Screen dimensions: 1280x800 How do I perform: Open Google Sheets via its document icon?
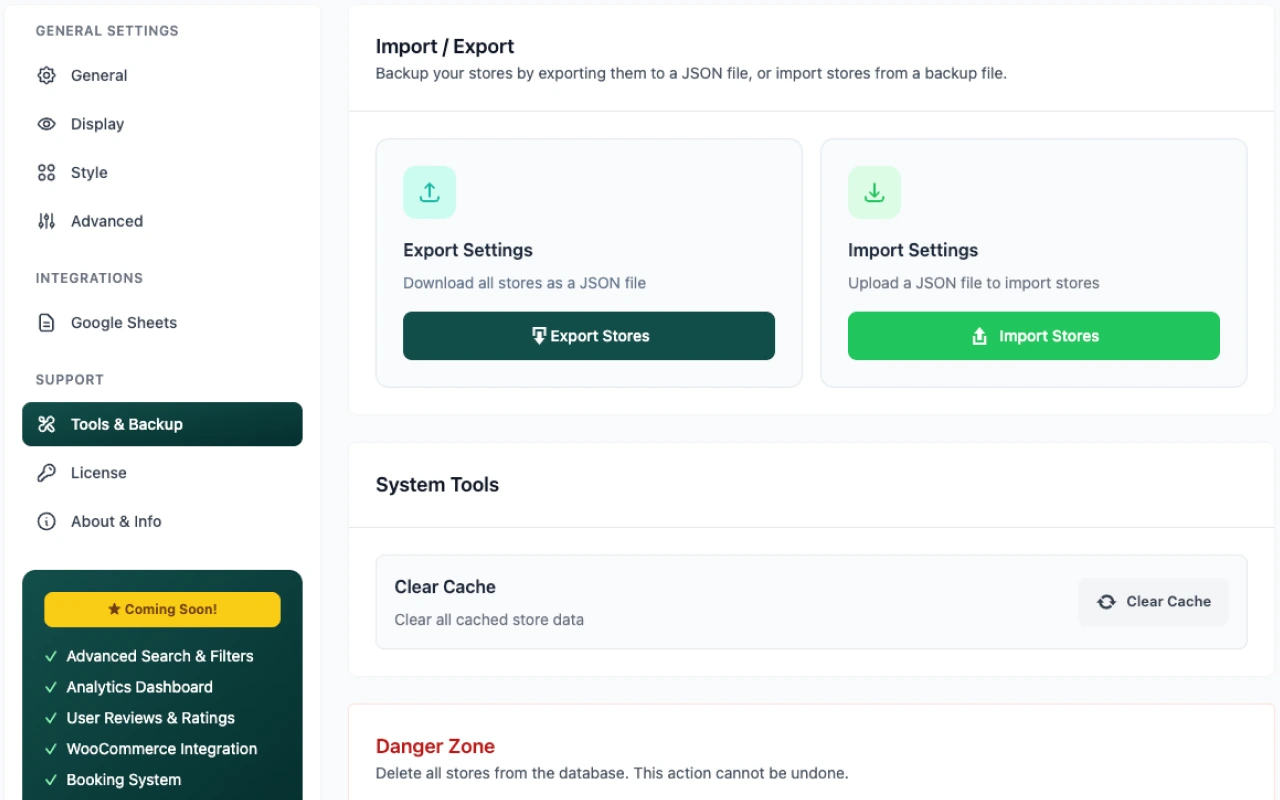coord(46,322)
